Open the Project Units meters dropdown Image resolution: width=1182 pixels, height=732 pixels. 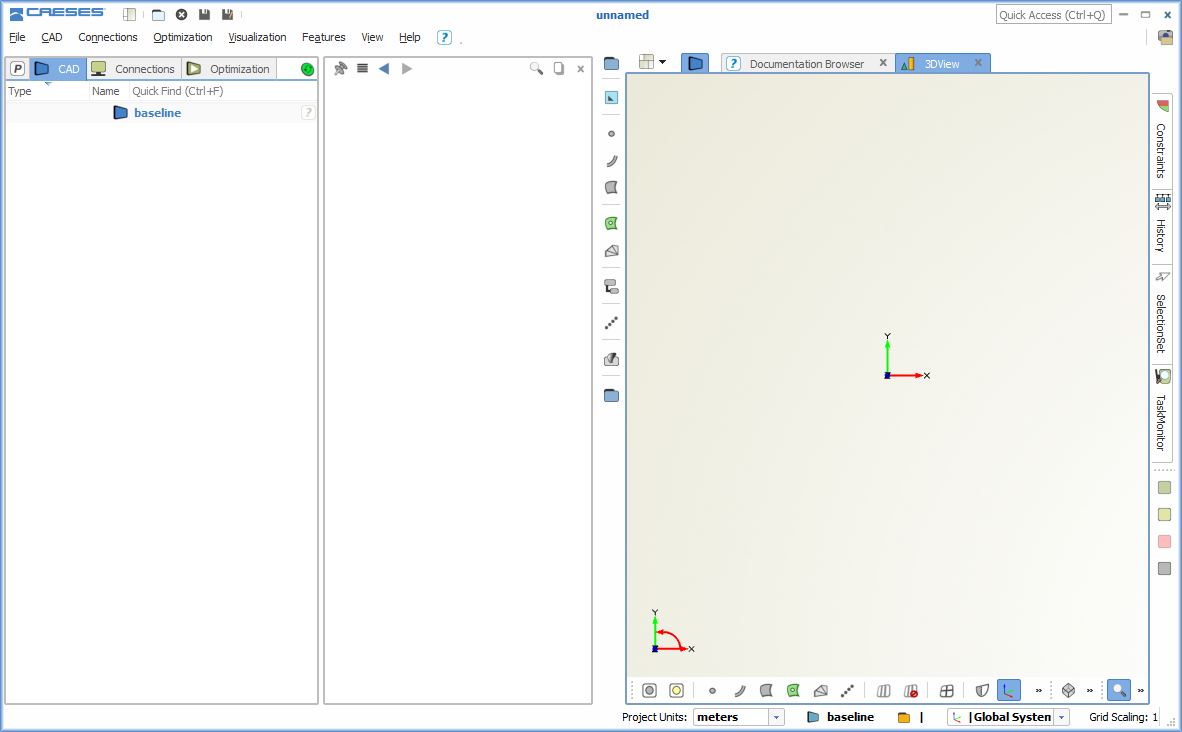click(x=776, y=717)
